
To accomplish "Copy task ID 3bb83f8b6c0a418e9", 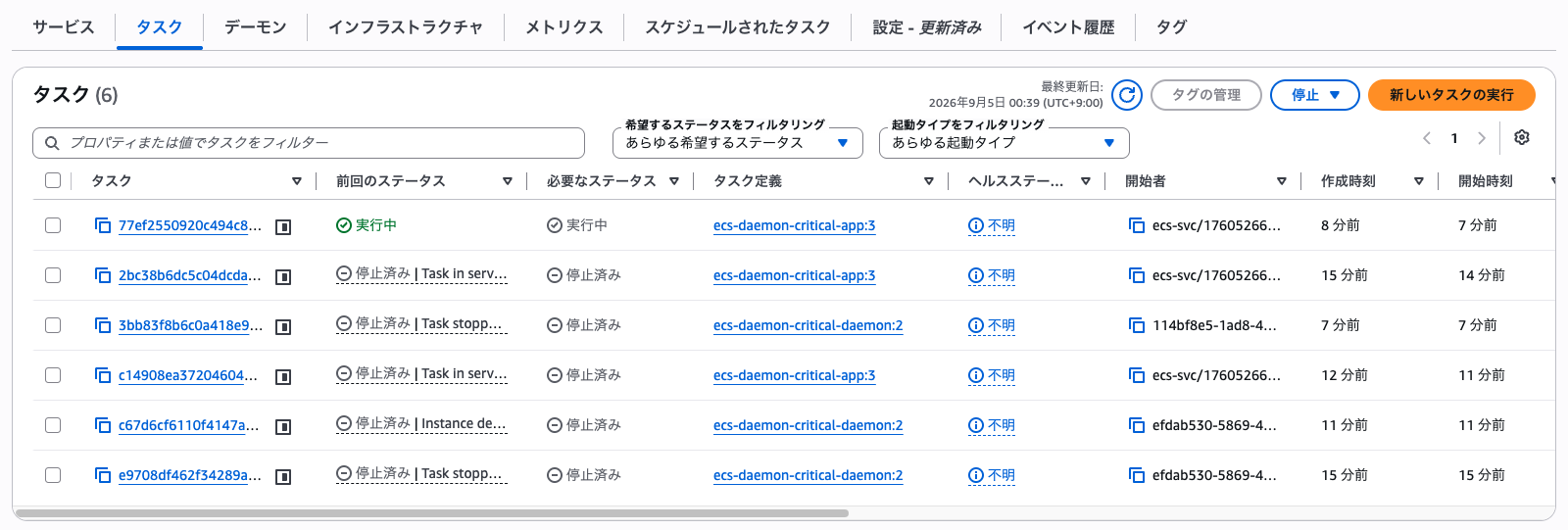I will (103, 325).
